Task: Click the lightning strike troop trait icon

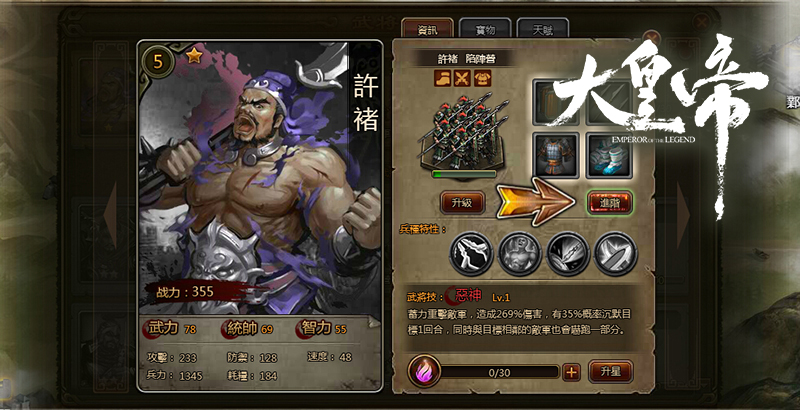Action: coord(471,253)
